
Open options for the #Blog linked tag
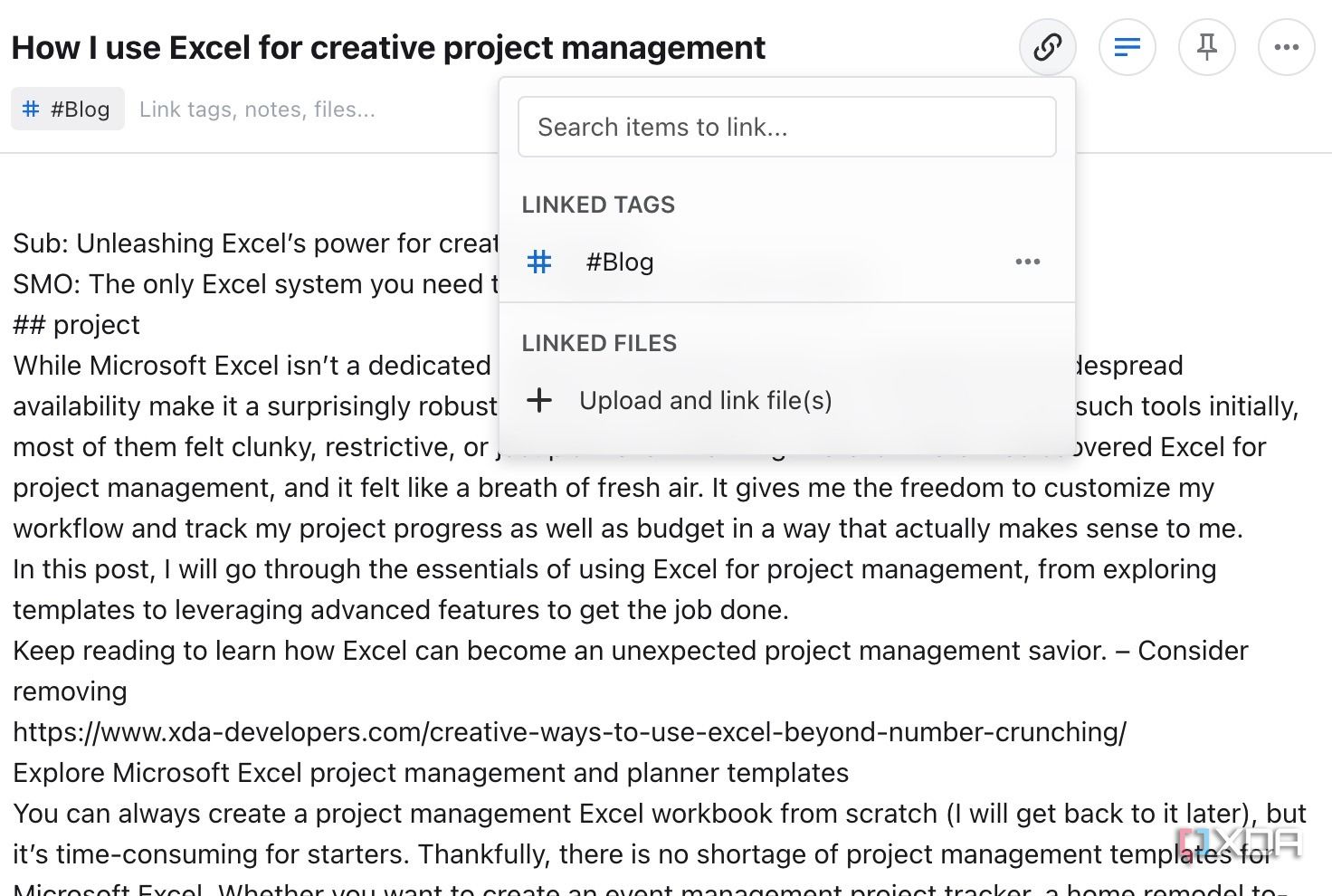(x=1027, y=262)
